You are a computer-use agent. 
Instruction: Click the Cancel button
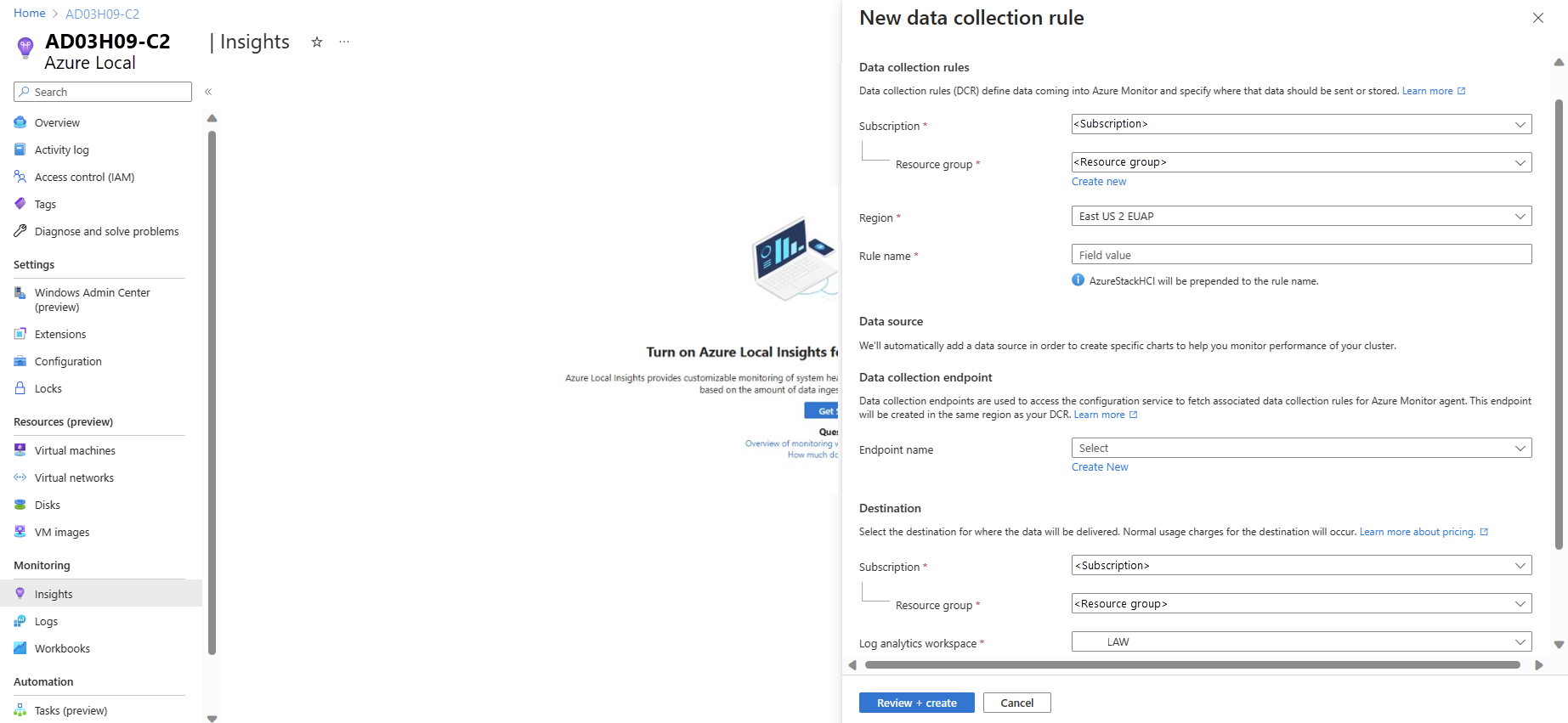pyautogui.click(x=1017, y=703)
